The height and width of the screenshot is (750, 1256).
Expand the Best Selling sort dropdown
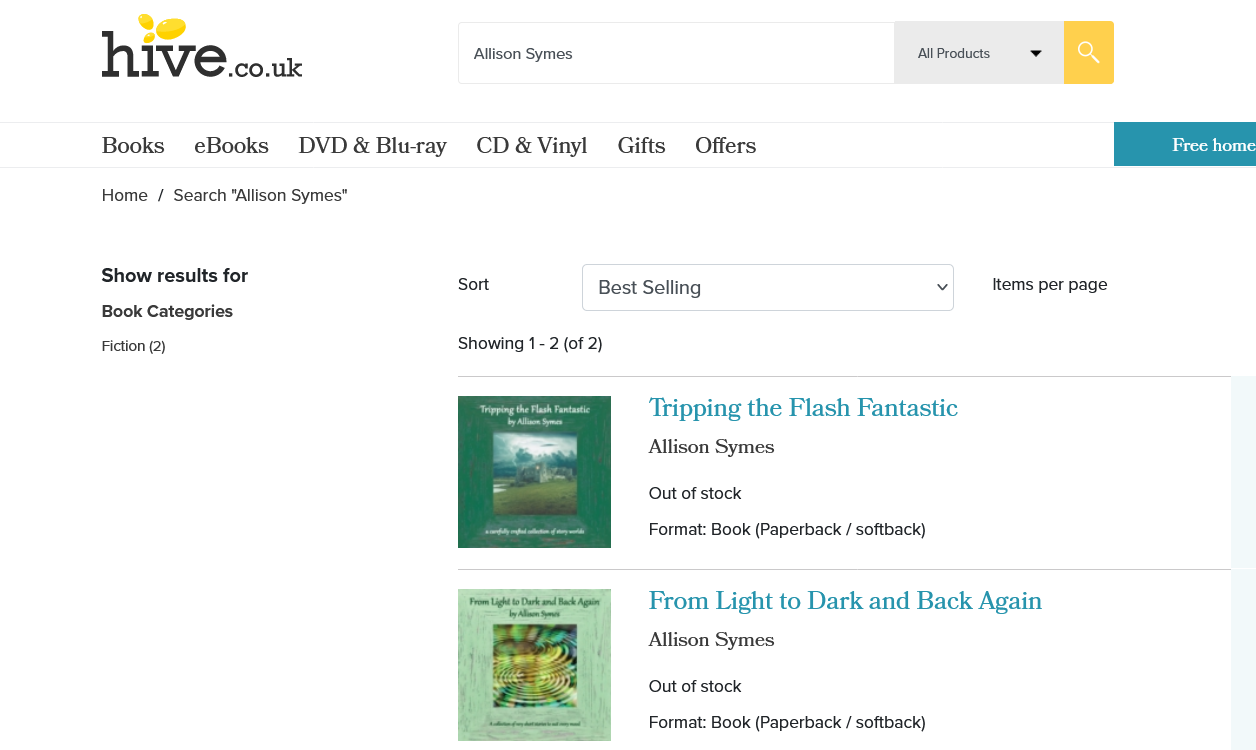pos(767,288)
